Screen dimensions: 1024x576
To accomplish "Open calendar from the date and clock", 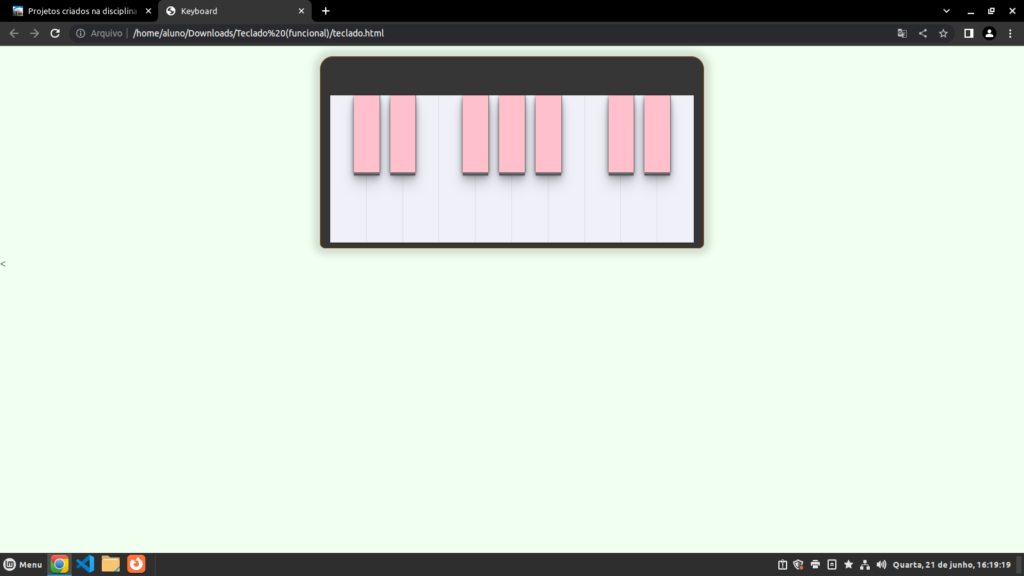I will click(x=951, y=565).
